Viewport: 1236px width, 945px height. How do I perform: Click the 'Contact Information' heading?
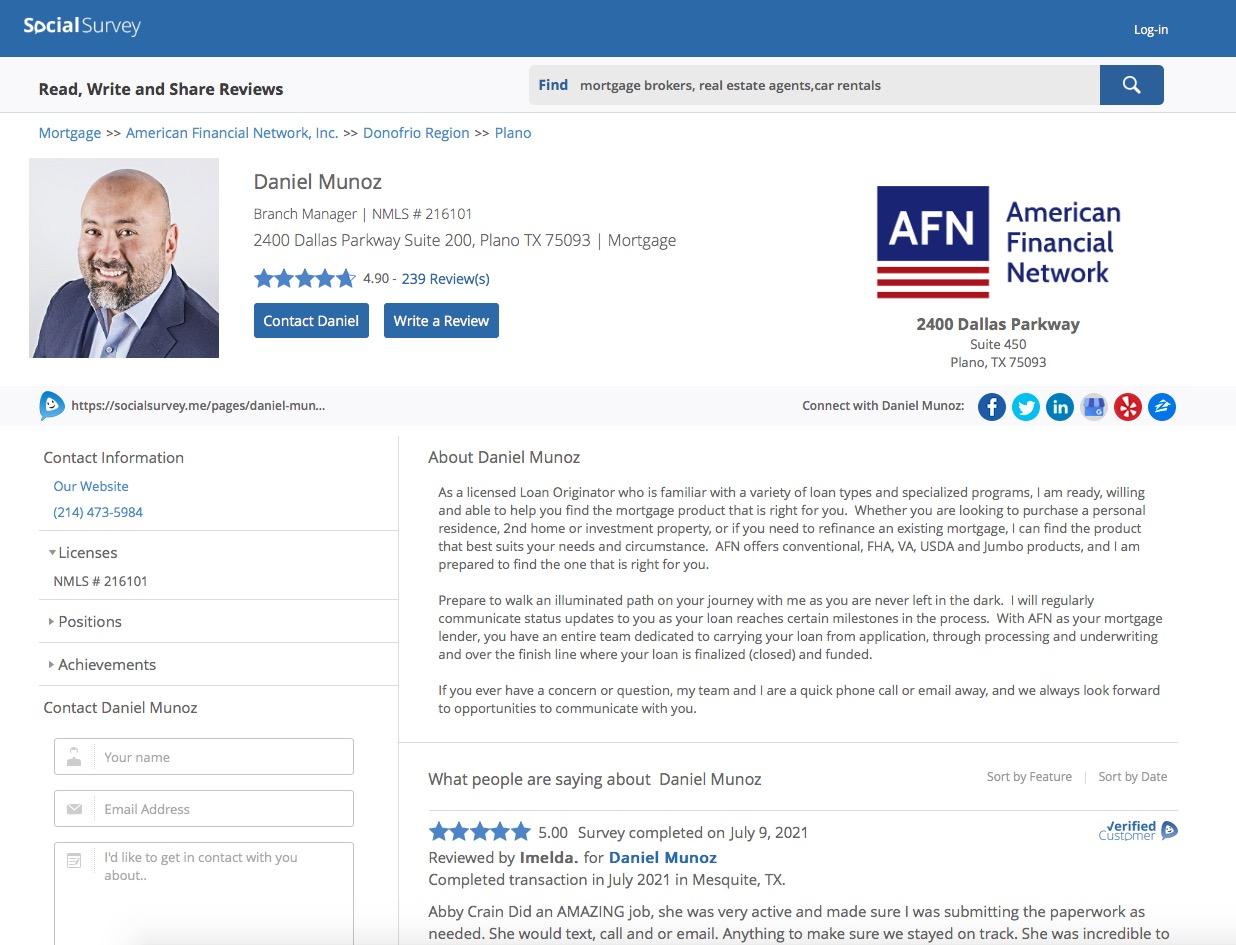point(114,457)
